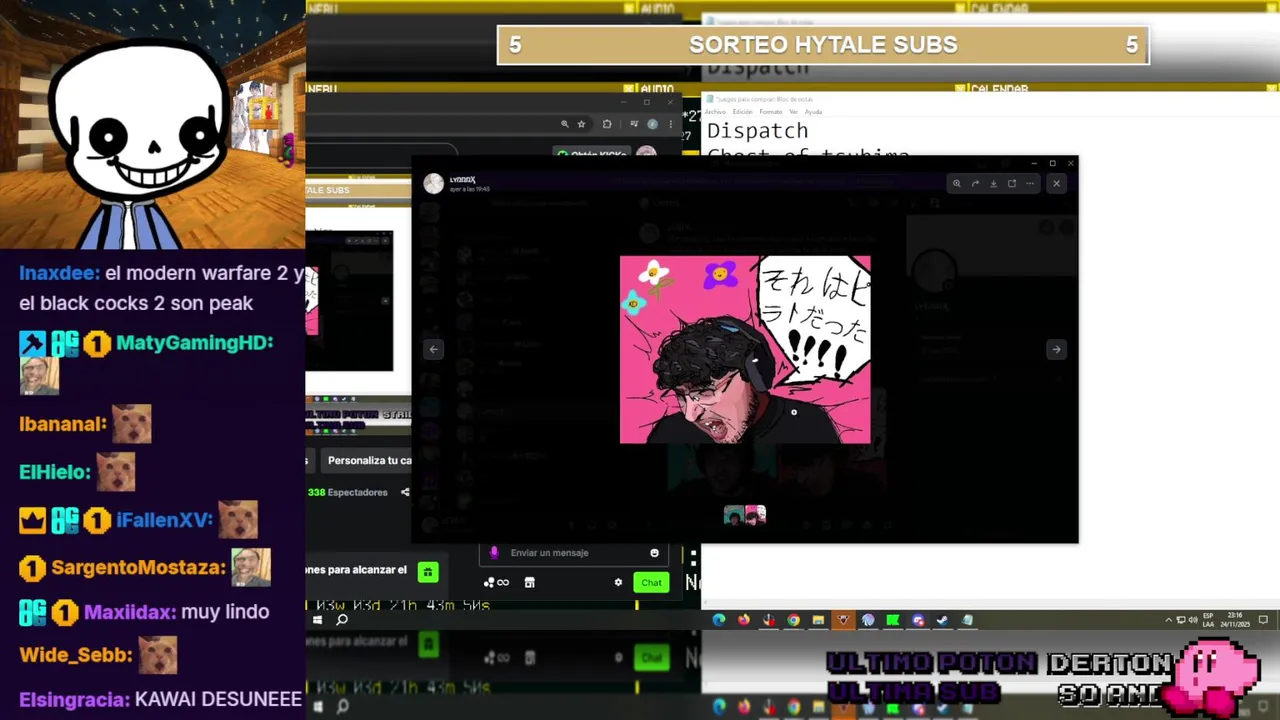Click Chrome profile avatar icon
Image resolution: width=1280 pixels, height=720 pixels.
click(652, 124)
